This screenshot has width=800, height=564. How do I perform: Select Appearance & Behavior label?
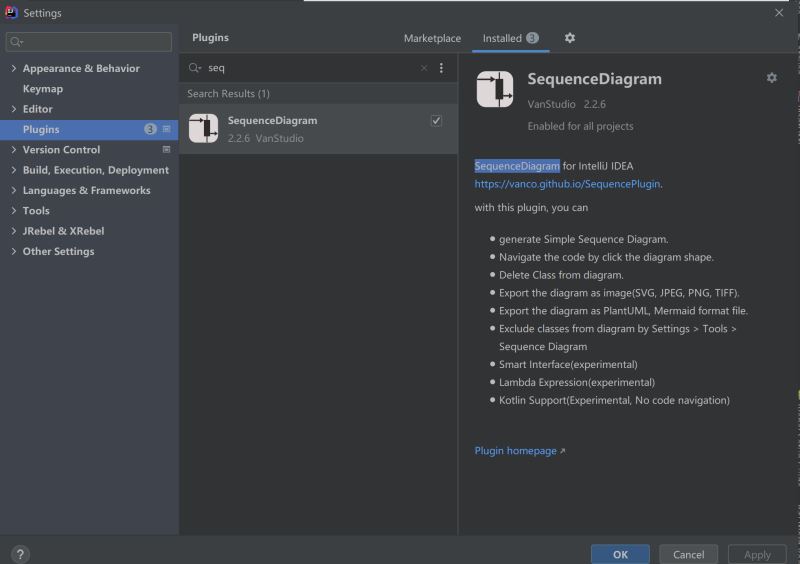click(81, 68)
